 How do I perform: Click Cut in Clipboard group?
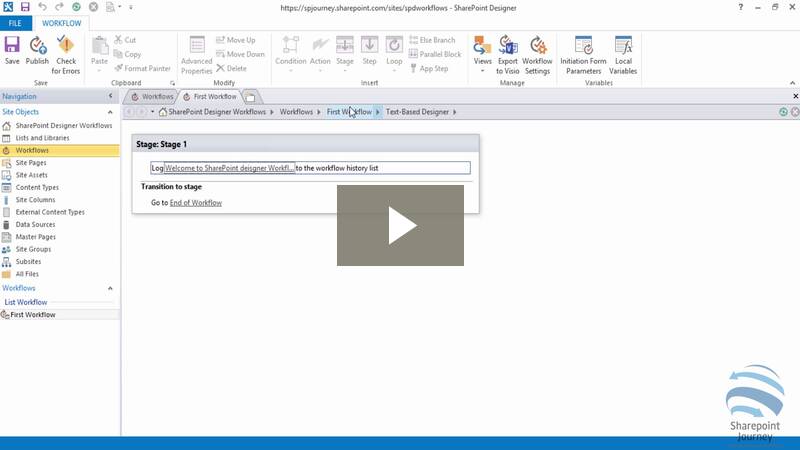tap(125, 40)
